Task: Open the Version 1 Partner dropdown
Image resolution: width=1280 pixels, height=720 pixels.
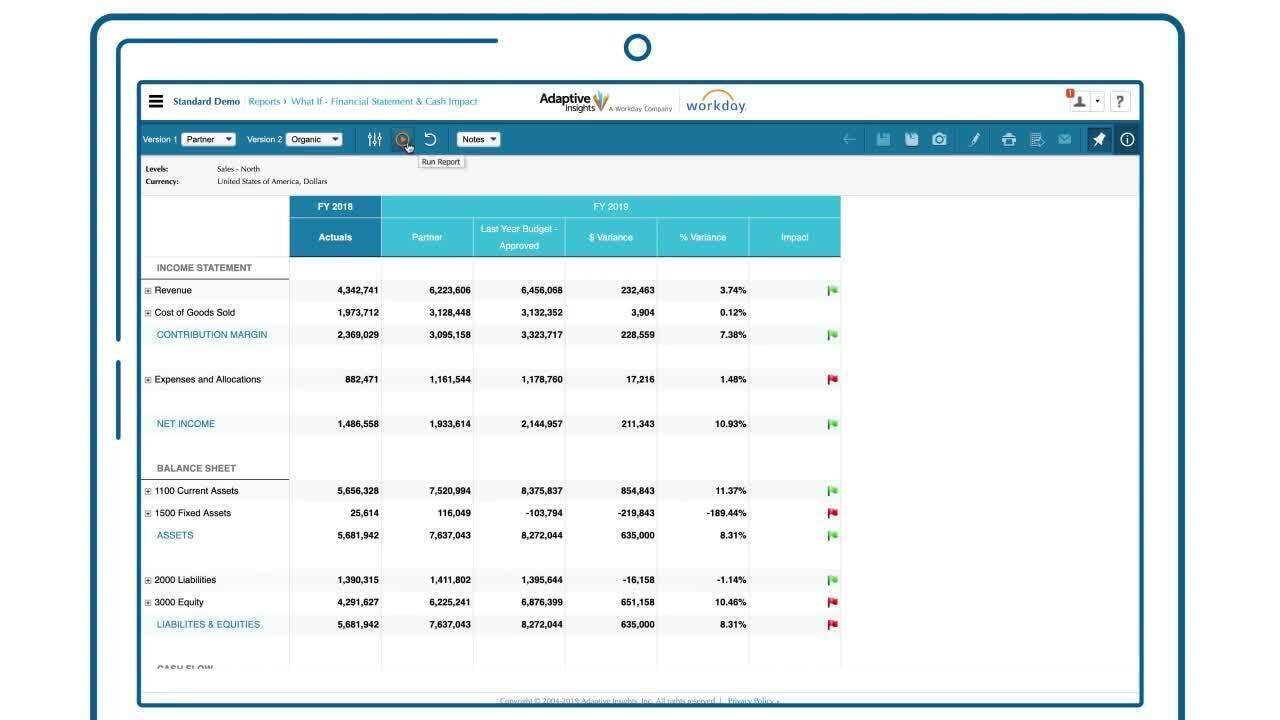Action: 208,140
